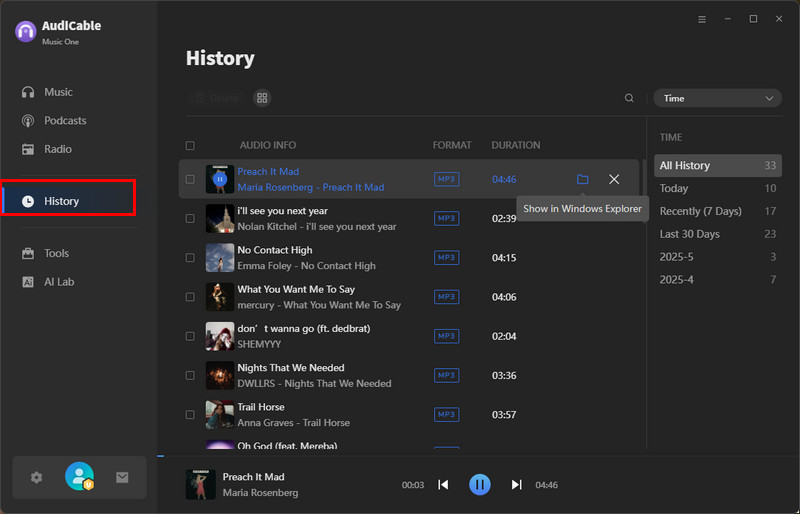Check the box for No Contact High
Screen dimensions: 800x514
[x=190, y=258]
